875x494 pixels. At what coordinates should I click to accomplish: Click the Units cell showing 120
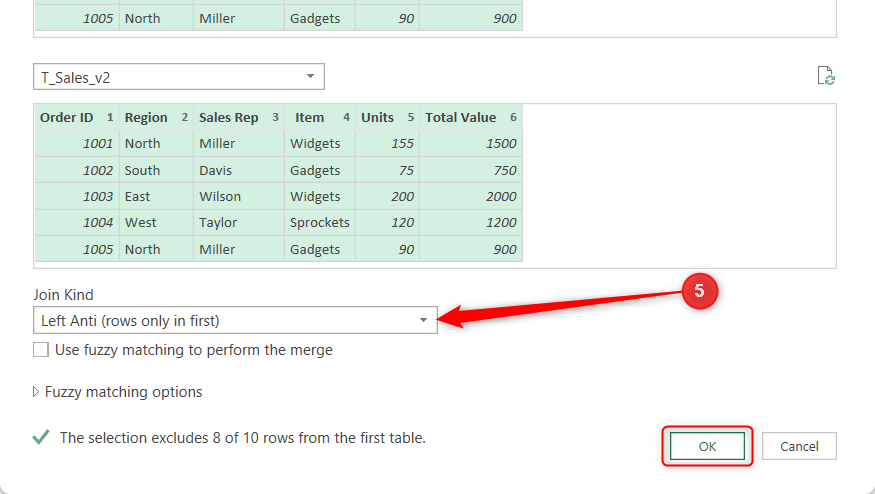[387, 223]
